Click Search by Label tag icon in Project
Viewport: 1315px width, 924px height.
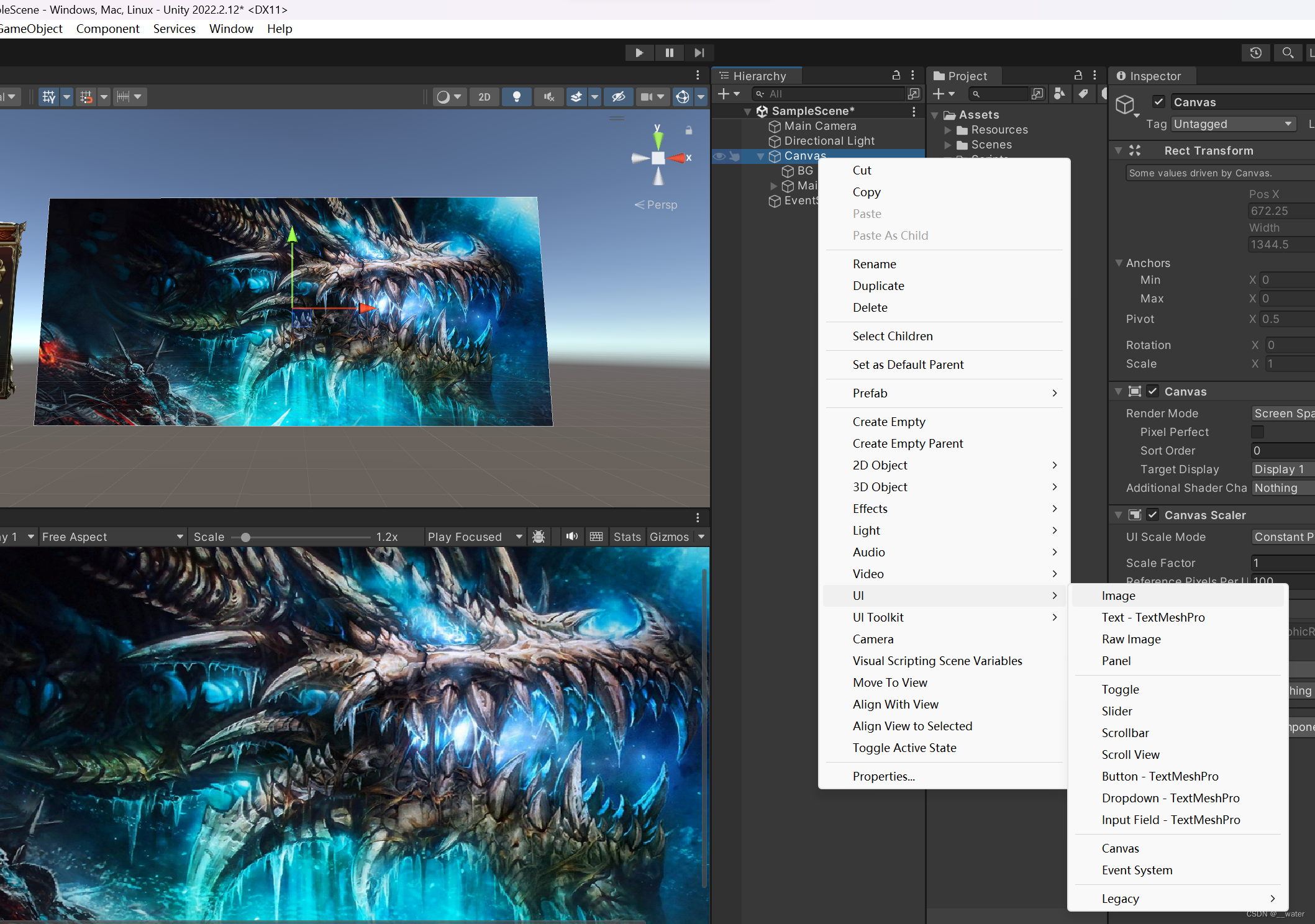tap(1083, 94)
